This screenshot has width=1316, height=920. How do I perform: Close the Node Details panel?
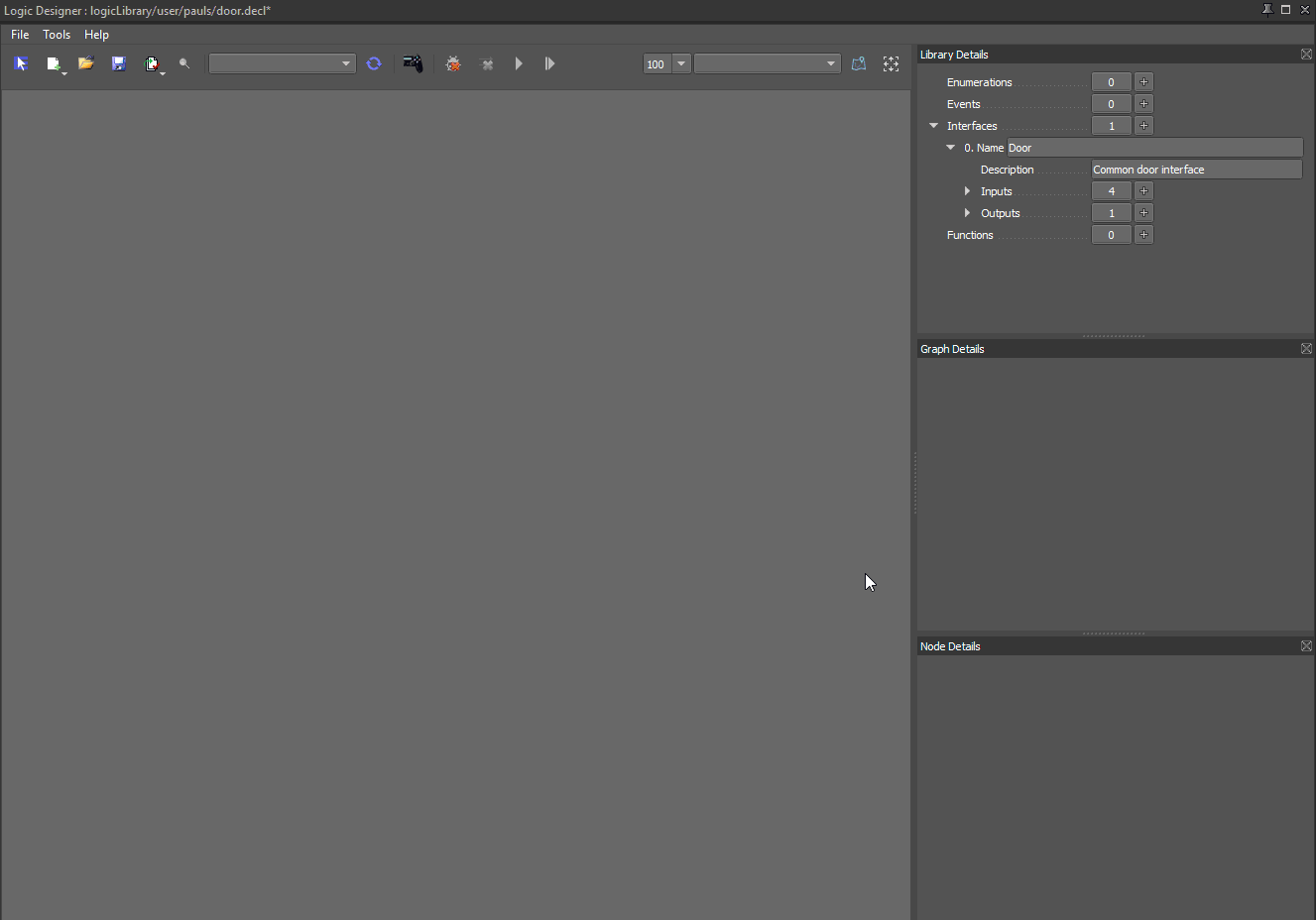tap(1306, 646)
